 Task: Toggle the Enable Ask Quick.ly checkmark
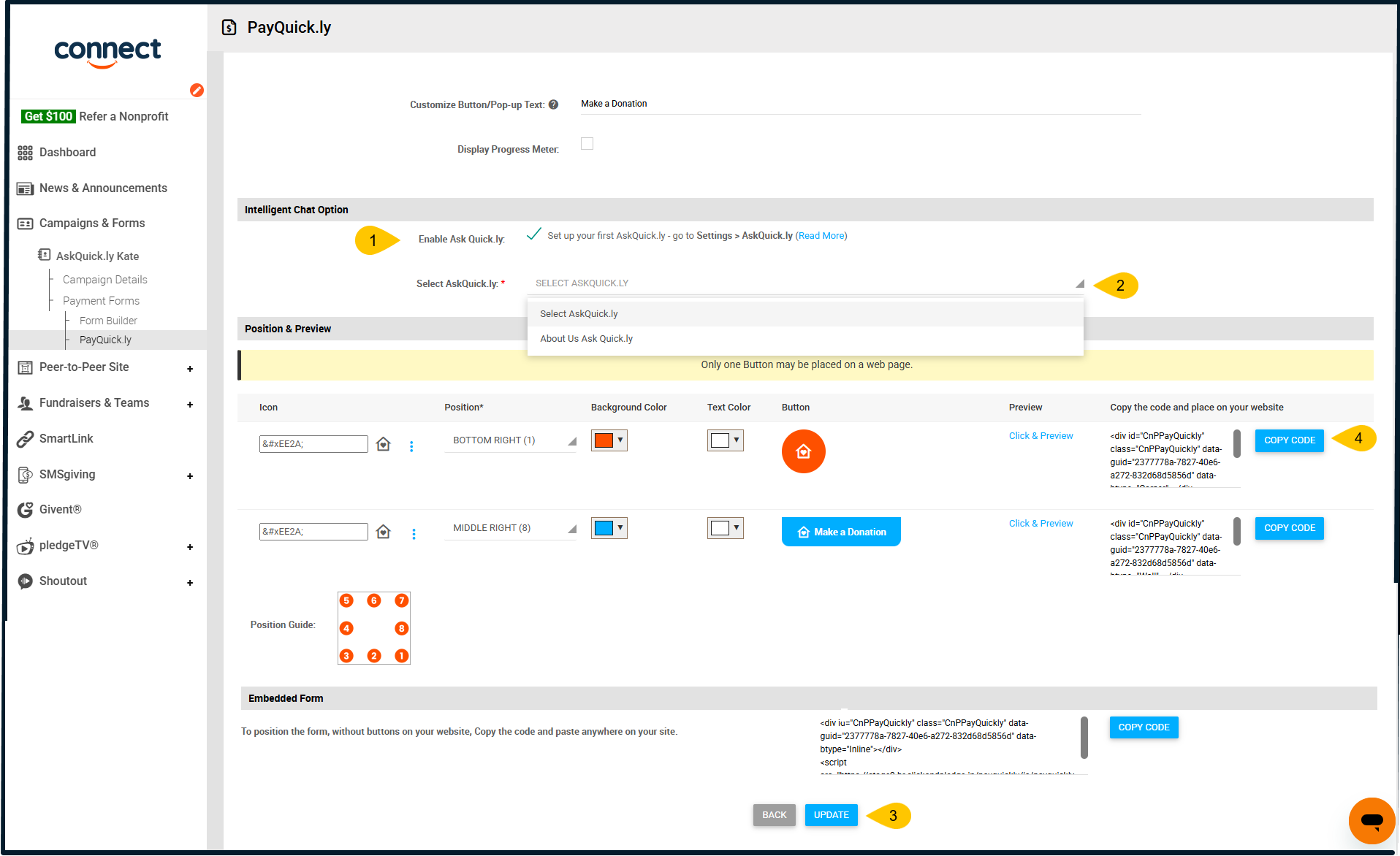(534, 234)
